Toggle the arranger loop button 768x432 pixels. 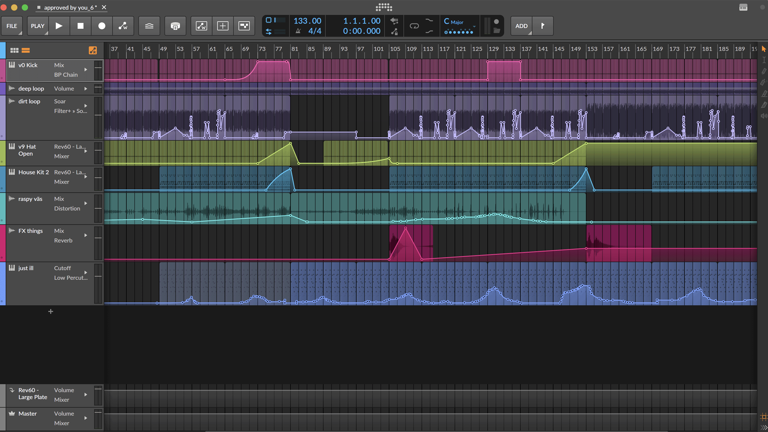click(414, 26)
